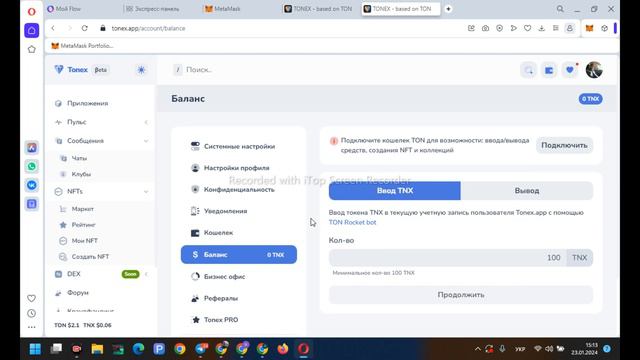Open Opera history clock sidebar icon
This screenshot has height=360, width=640.
tap(31, 313)
